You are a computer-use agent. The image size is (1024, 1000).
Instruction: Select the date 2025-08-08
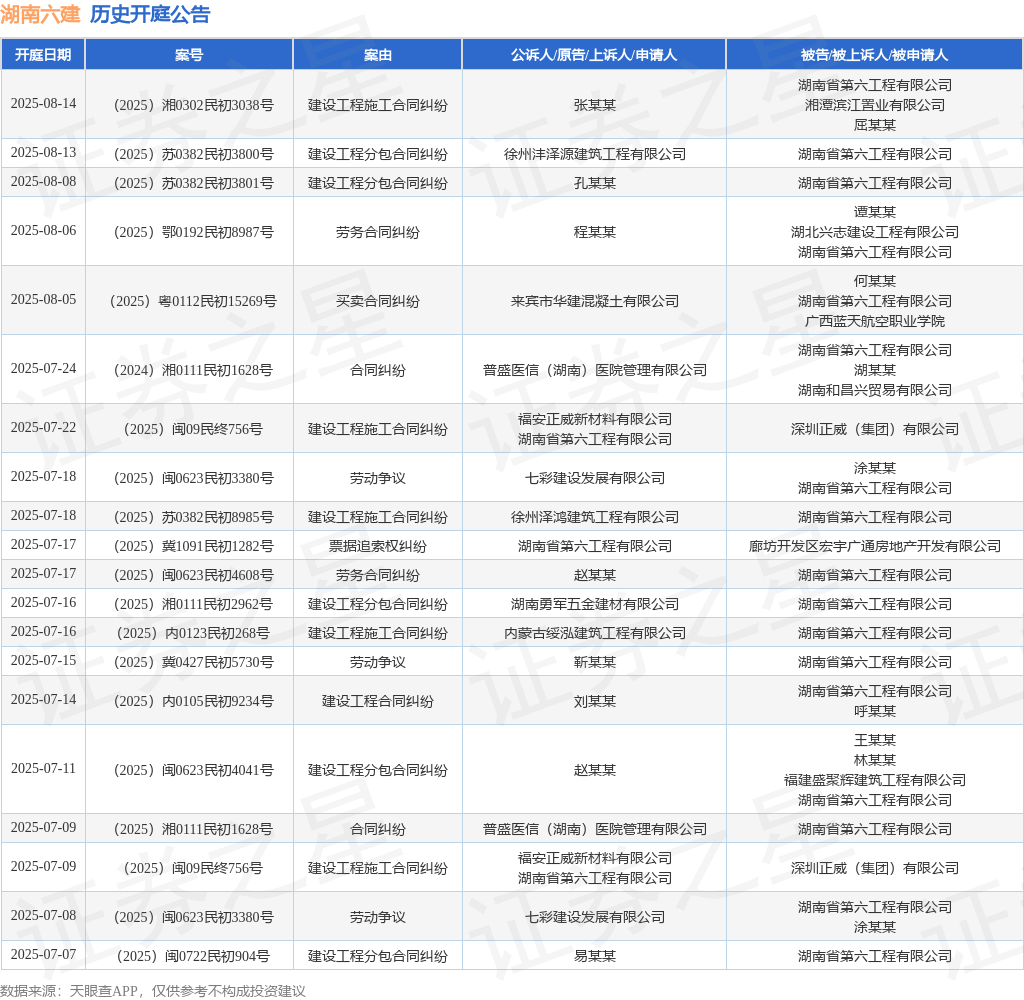pos(43,182)
